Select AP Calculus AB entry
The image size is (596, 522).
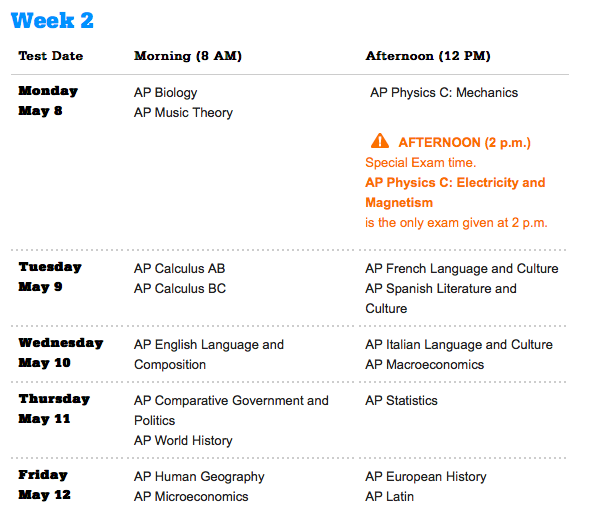(179, 268)
